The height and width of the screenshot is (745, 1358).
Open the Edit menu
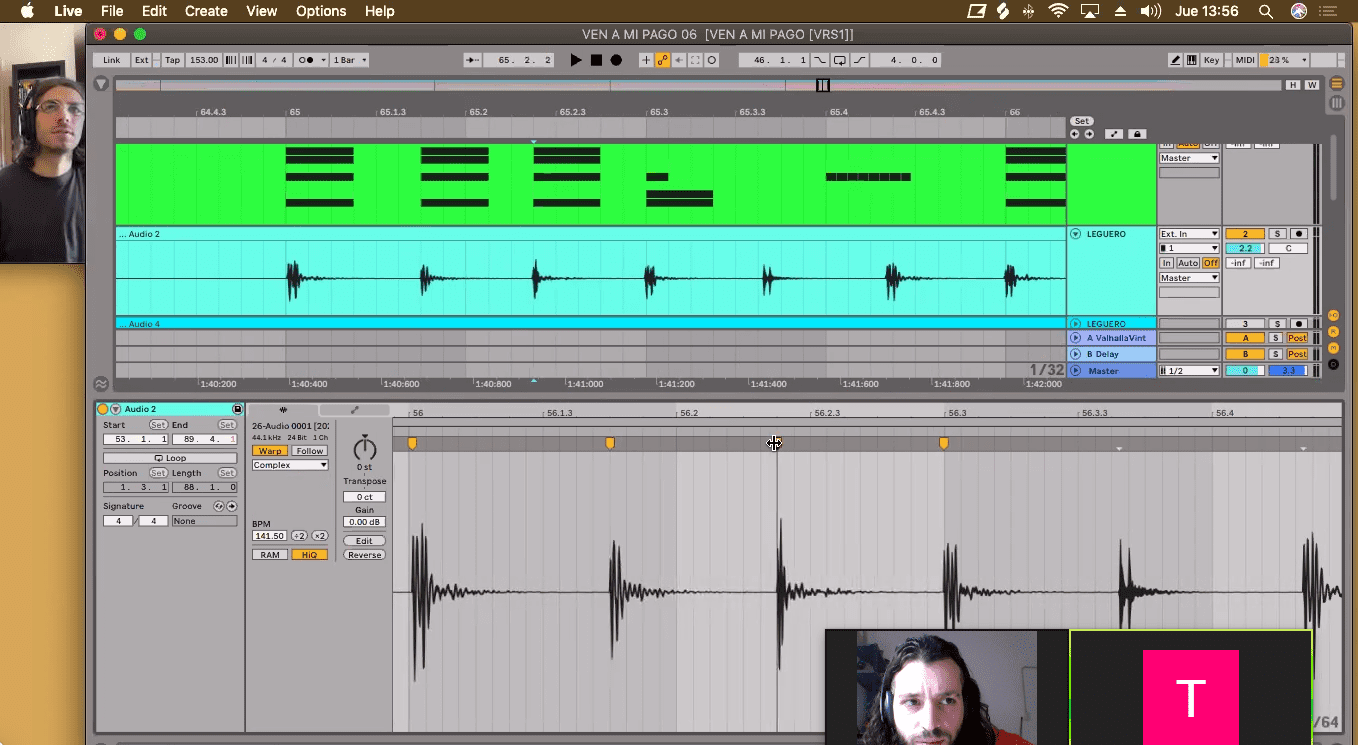(x=154, y=11)
